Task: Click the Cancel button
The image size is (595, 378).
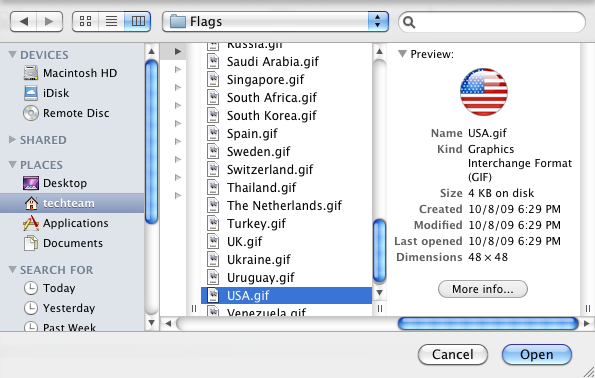Action: [453, 354]
